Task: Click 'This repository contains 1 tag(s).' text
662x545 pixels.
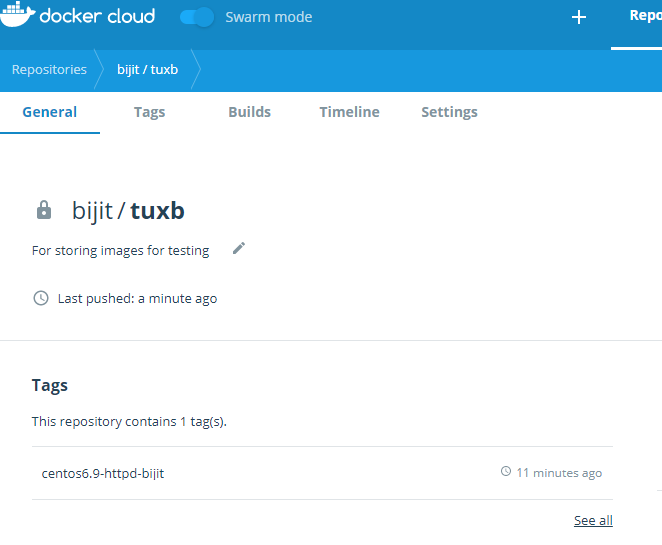Action: 129,422
